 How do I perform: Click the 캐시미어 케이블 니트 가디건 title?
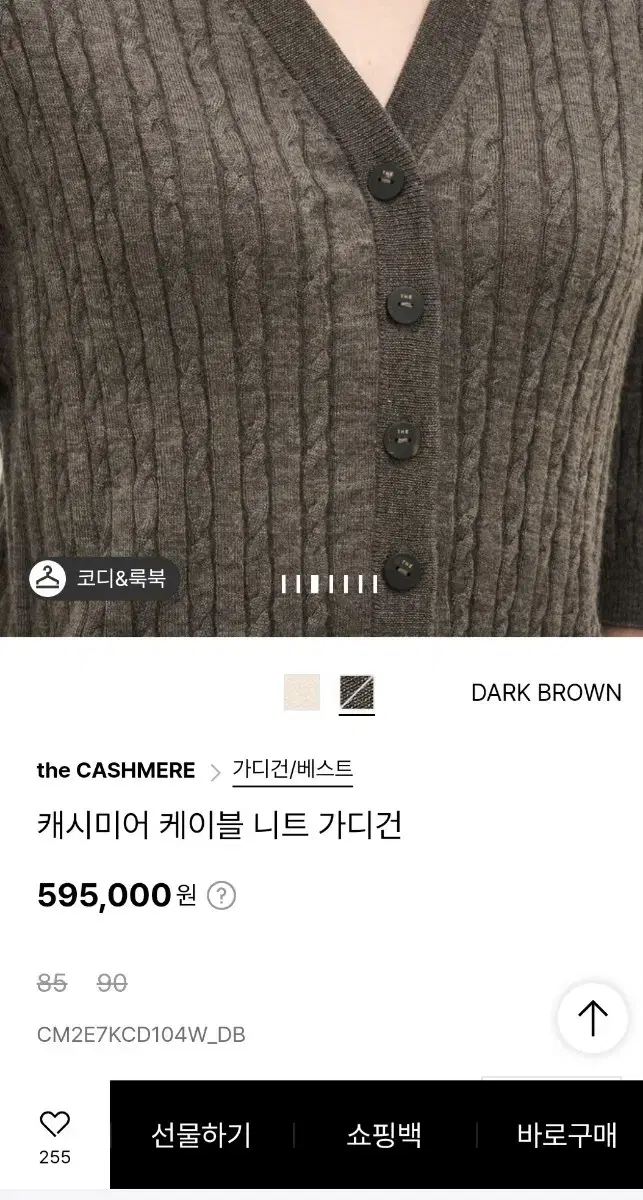click(x=219, y=826)
